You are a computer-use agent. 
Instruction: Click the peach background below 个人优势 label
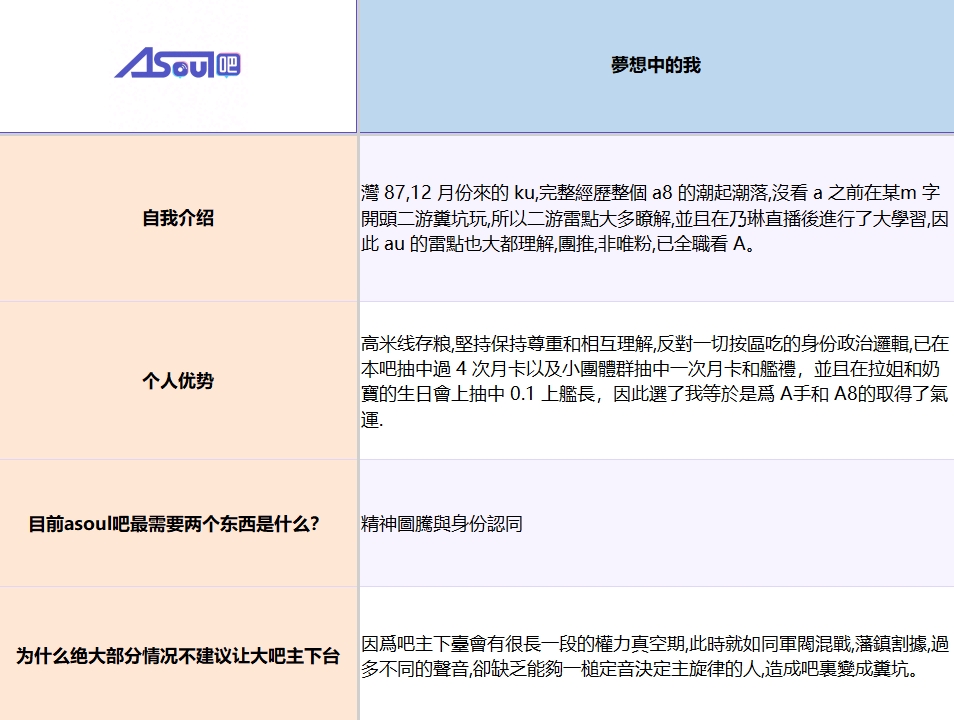coord(178,426)
